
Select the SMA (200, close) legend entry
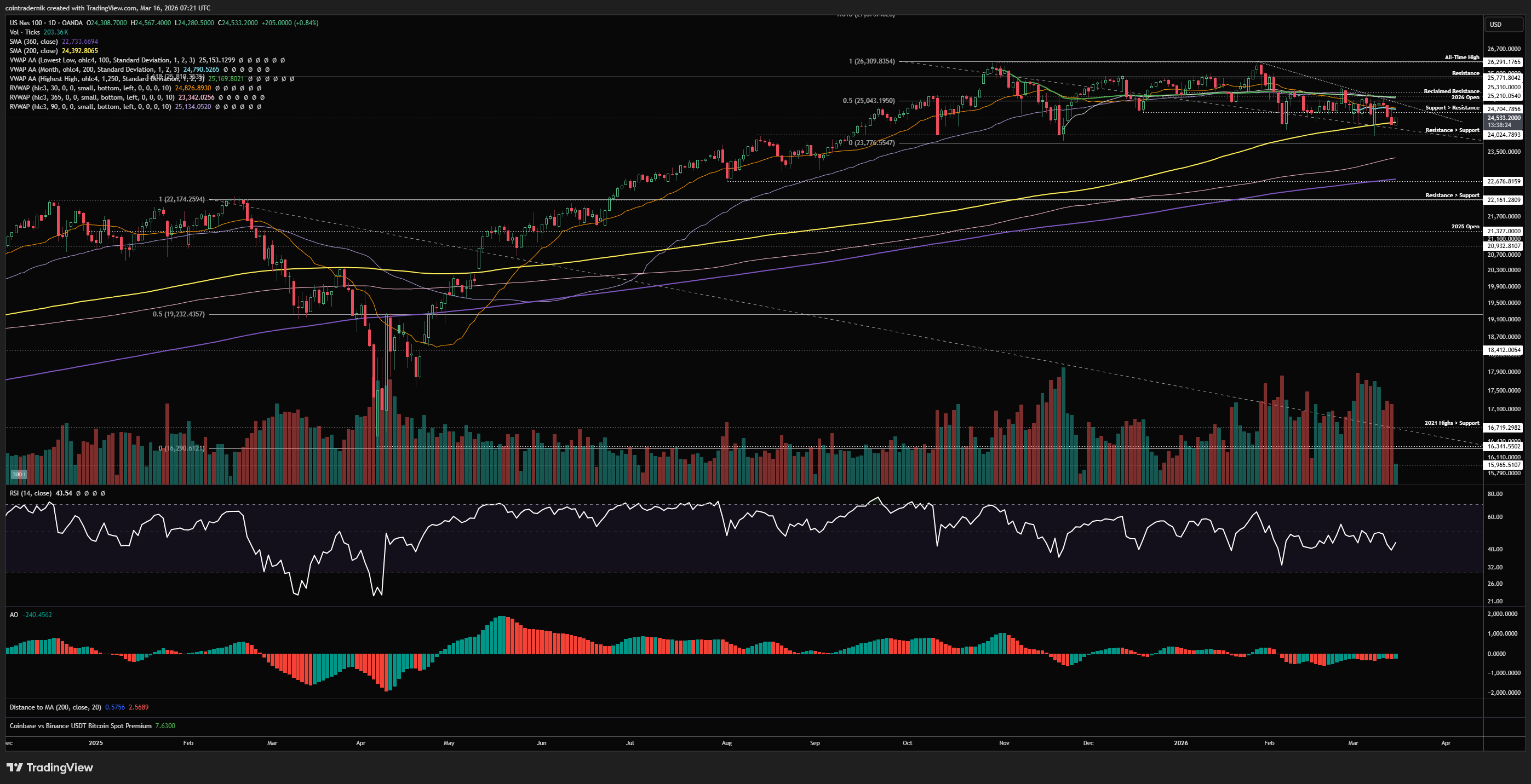[x=33, y=51]
